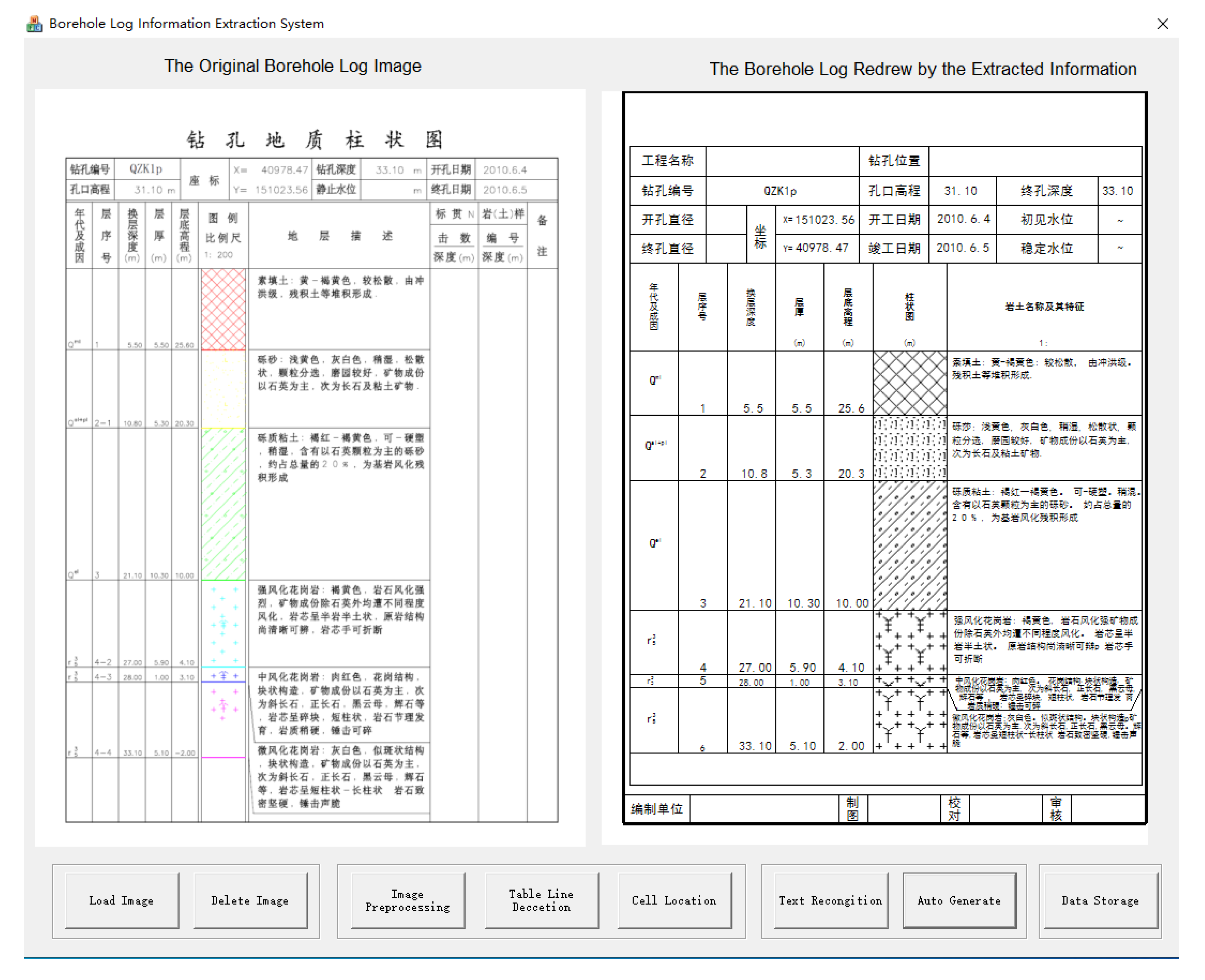Click the application icon in title bar

pos(34,24)
